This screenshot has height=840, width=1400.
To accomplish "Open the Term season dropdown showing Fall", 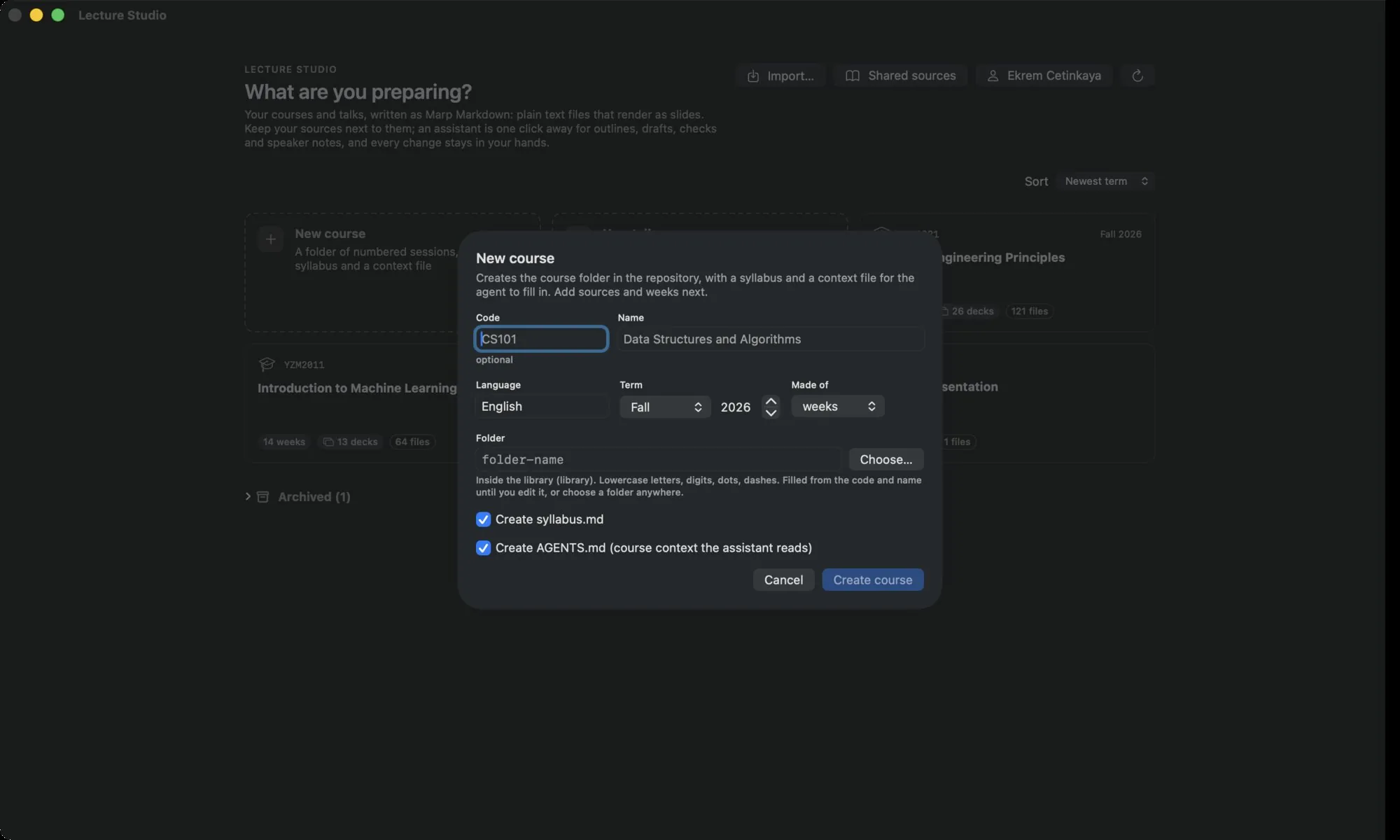I will point(665,407).
